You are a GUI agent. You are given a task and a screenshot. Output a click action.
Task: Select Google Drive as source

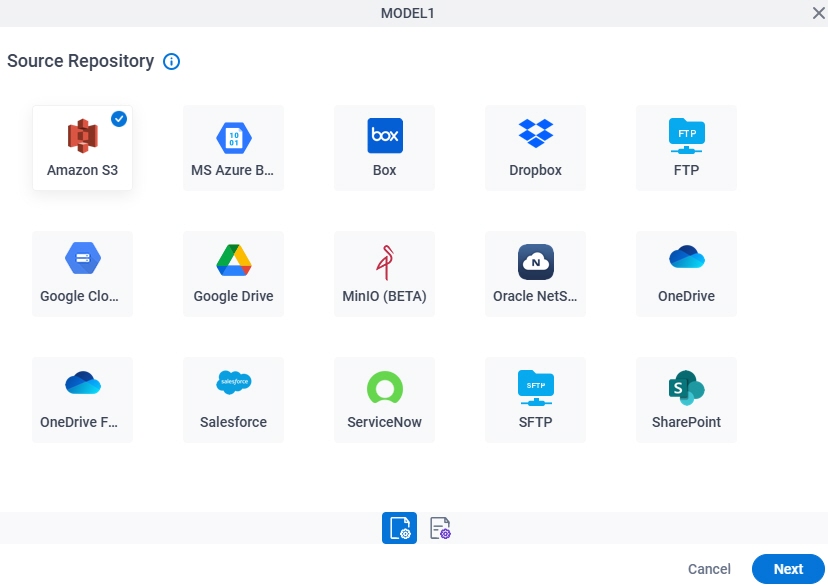pos(233,274)
